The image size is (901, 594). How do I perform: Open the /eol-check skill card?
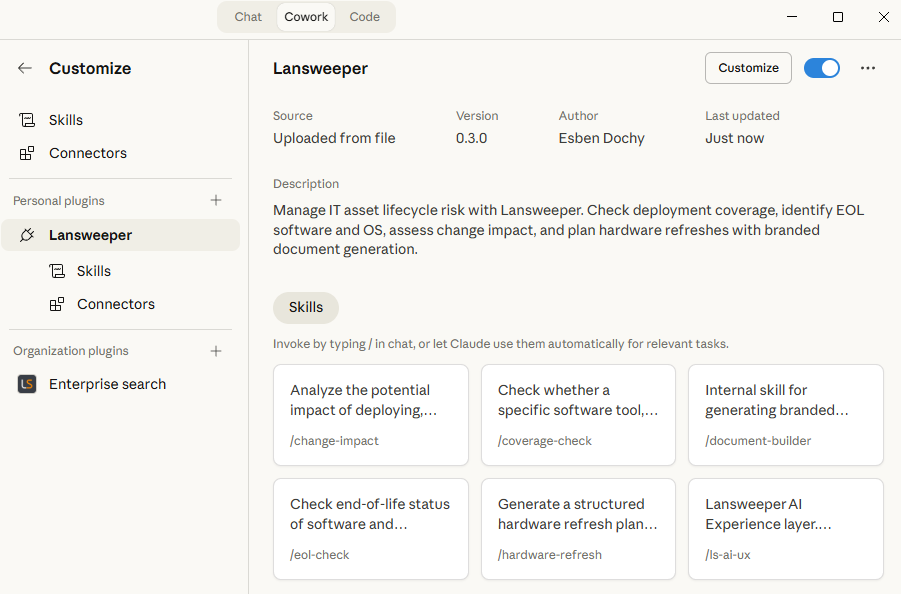coord(371,529)
